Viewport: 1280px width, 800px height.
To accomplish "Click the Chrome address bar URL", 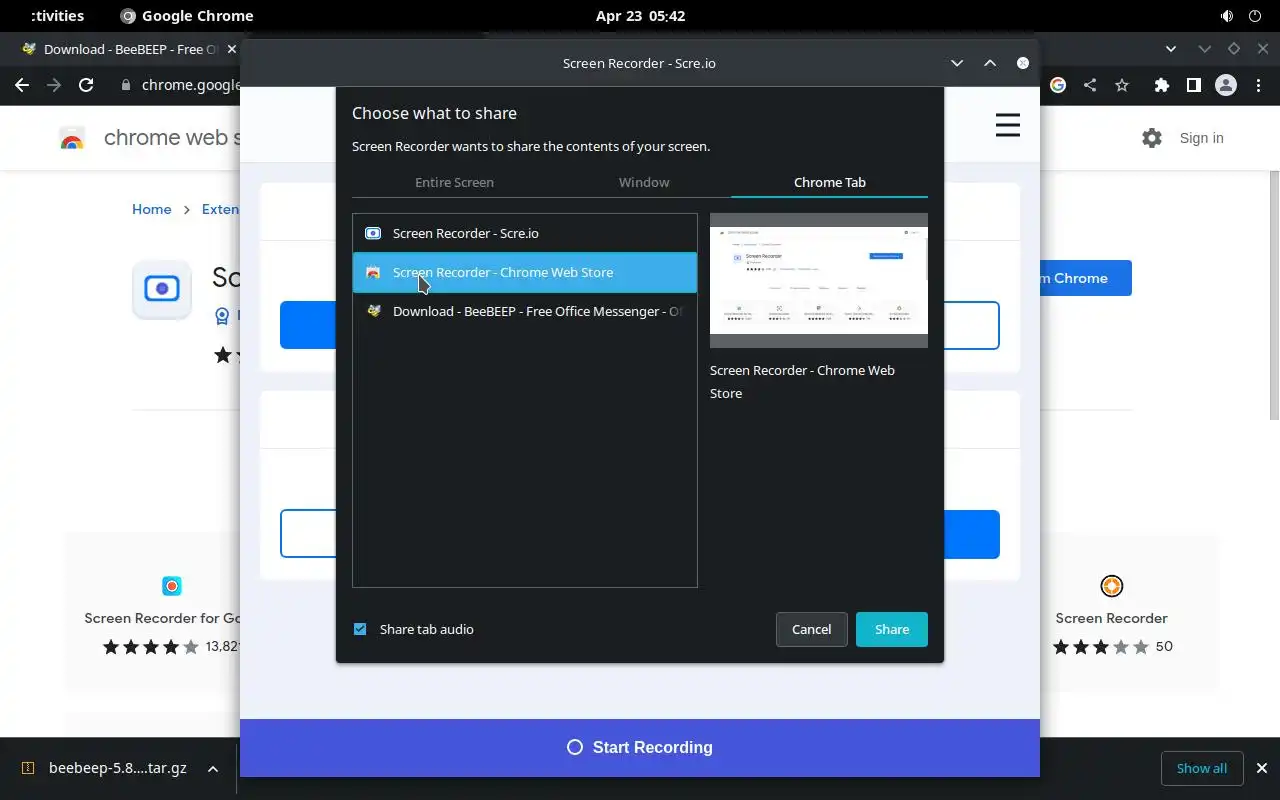I will pyautogui.click(x=190, y=85).
